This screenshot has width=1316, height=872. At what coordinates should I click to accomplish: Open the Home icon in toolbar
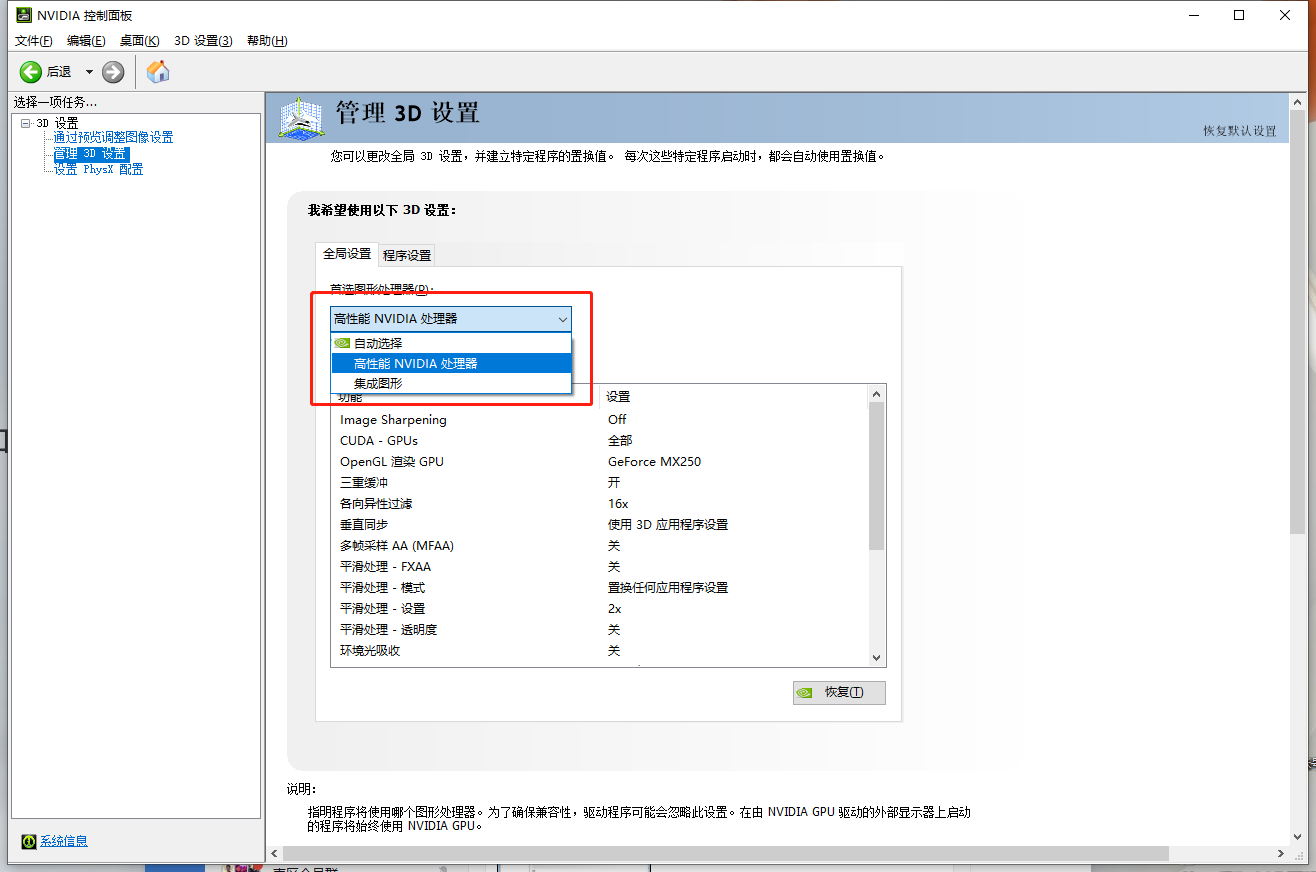click(158, 71)
